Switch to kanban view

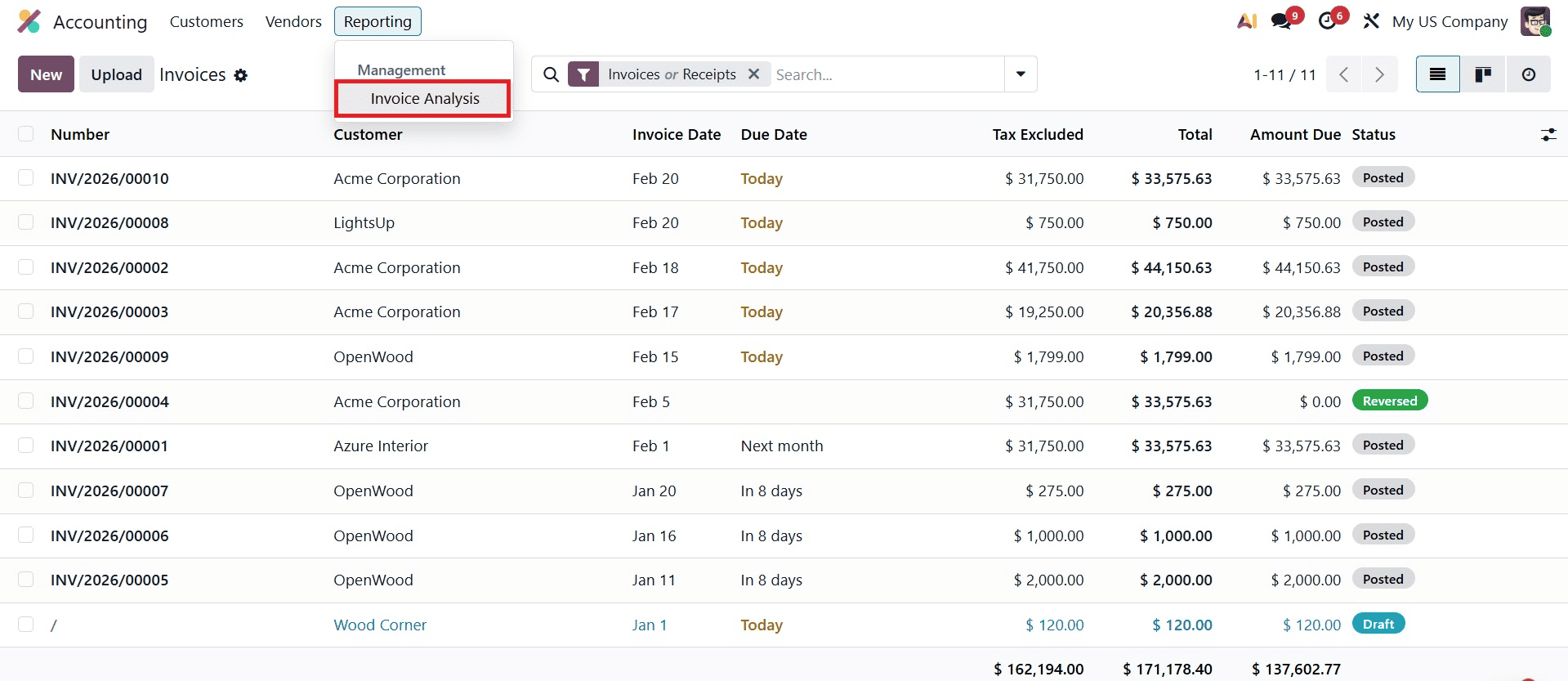1483,74
